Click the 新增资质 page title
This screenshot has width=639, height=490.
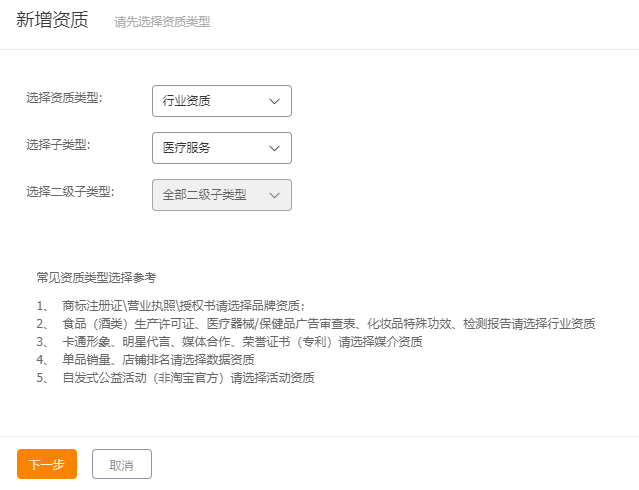pyautogui.click(x=52, y=20)
